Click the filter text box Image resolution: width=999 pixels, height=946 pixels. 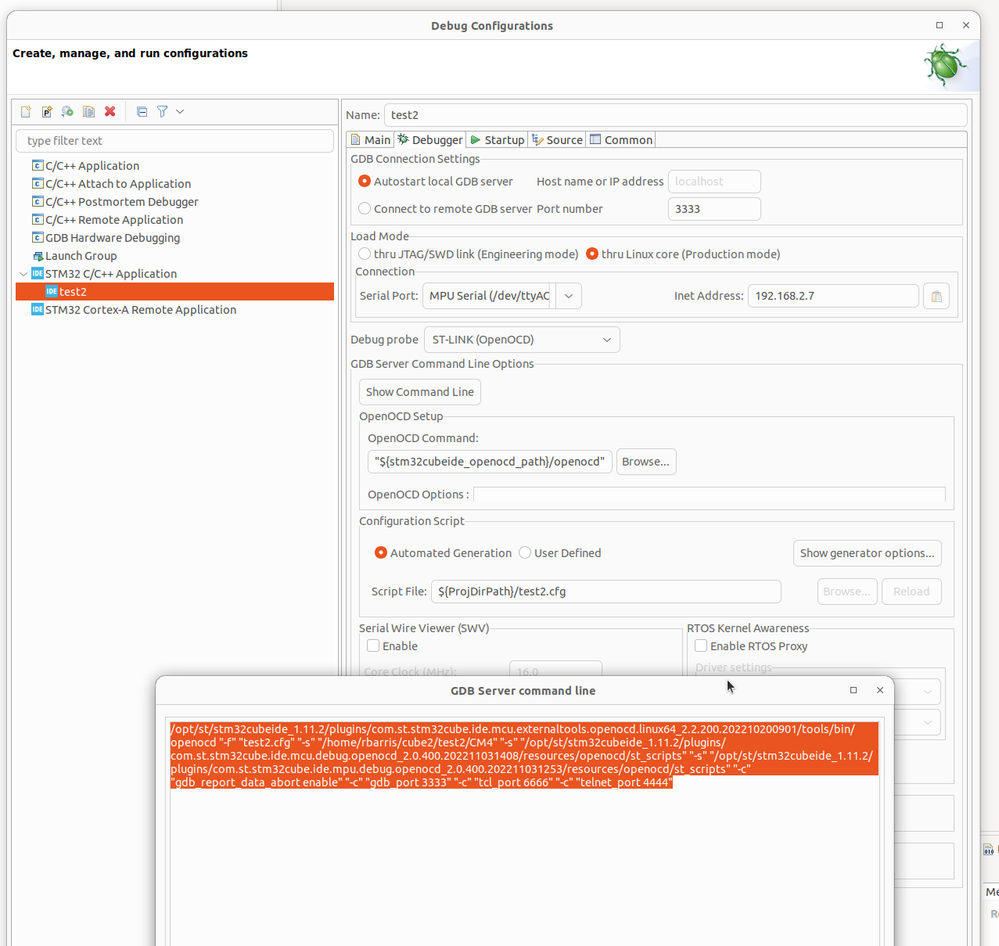coord(175,141)
